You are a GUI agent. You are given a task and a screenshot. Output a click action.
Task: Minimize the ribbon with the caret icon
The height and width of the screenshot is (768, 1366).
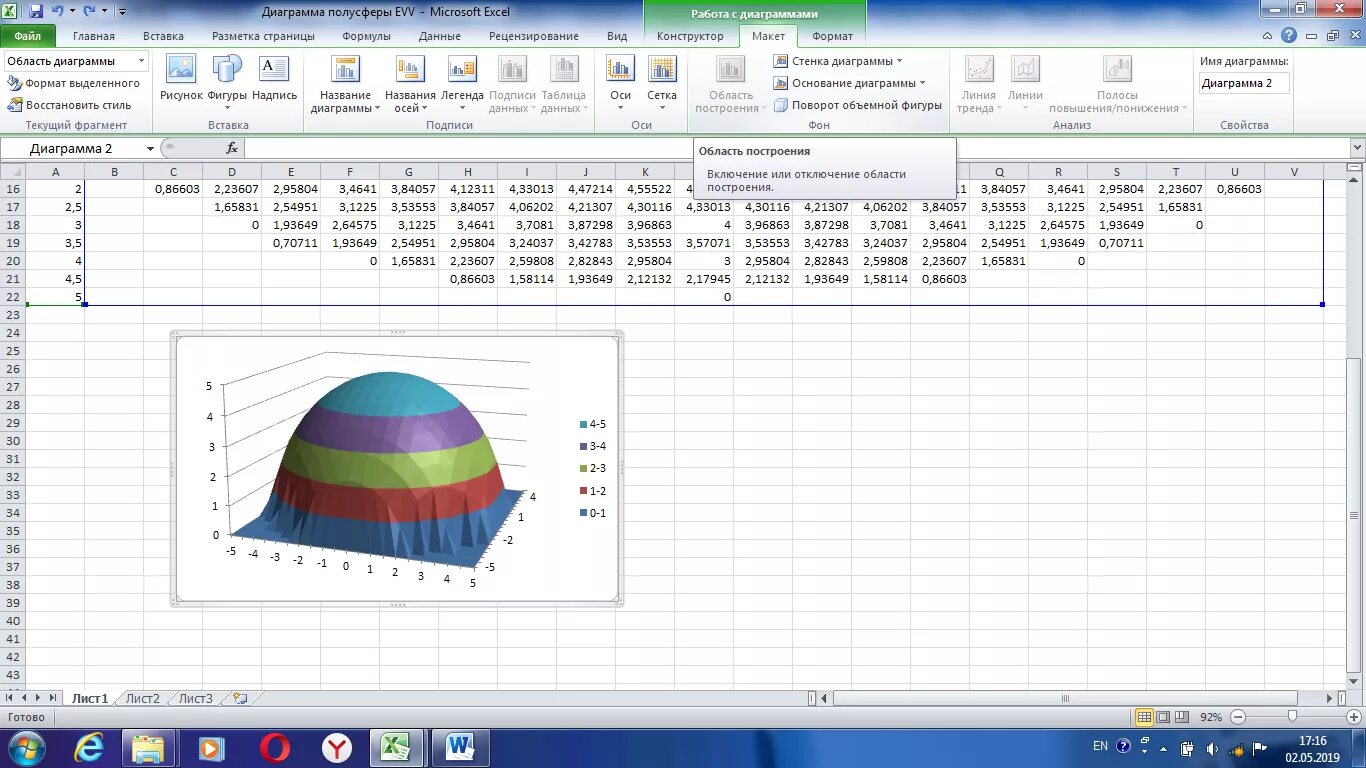[x=1268, y=36]
